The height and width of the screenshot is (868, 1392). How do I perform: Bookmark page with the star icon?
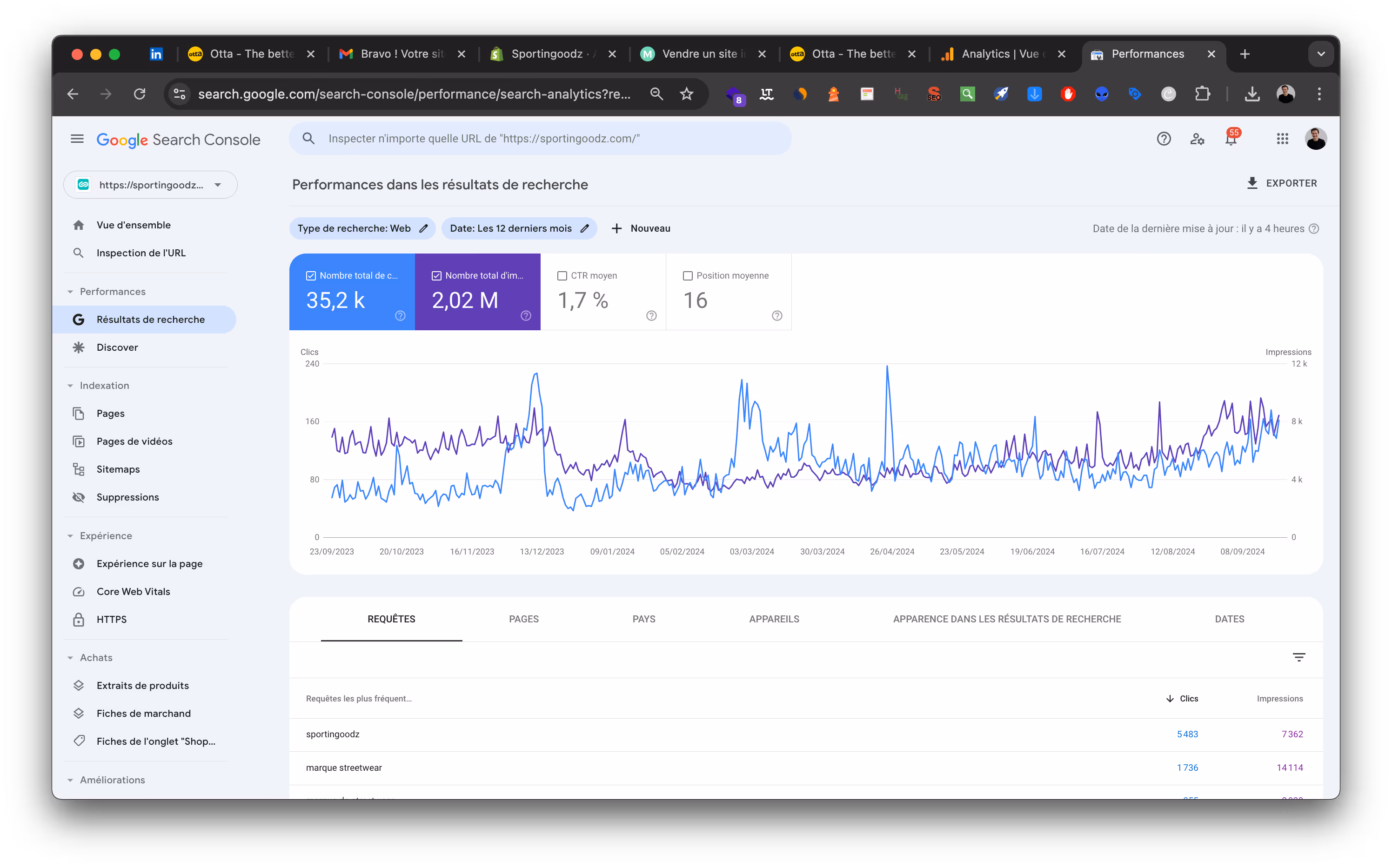687,94
